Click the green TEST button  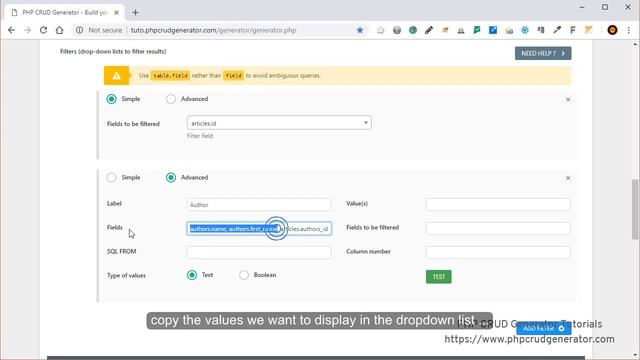[x=439, y=277]
